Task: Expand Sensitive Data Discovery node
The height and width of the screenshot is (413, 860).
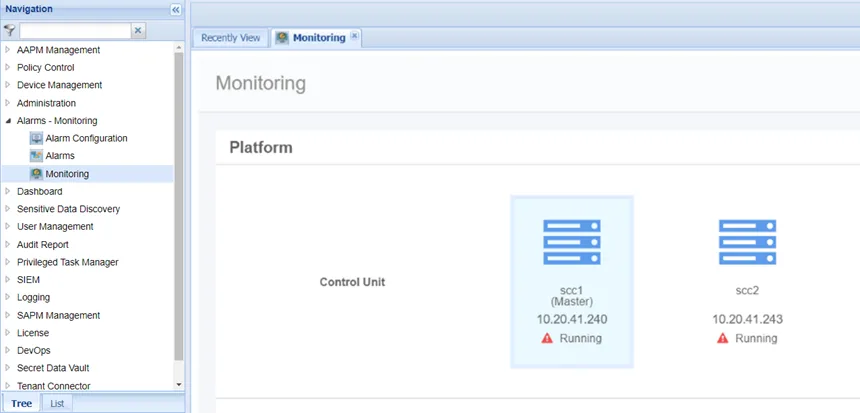Action: pyautogui.click(x=8, y=209)
